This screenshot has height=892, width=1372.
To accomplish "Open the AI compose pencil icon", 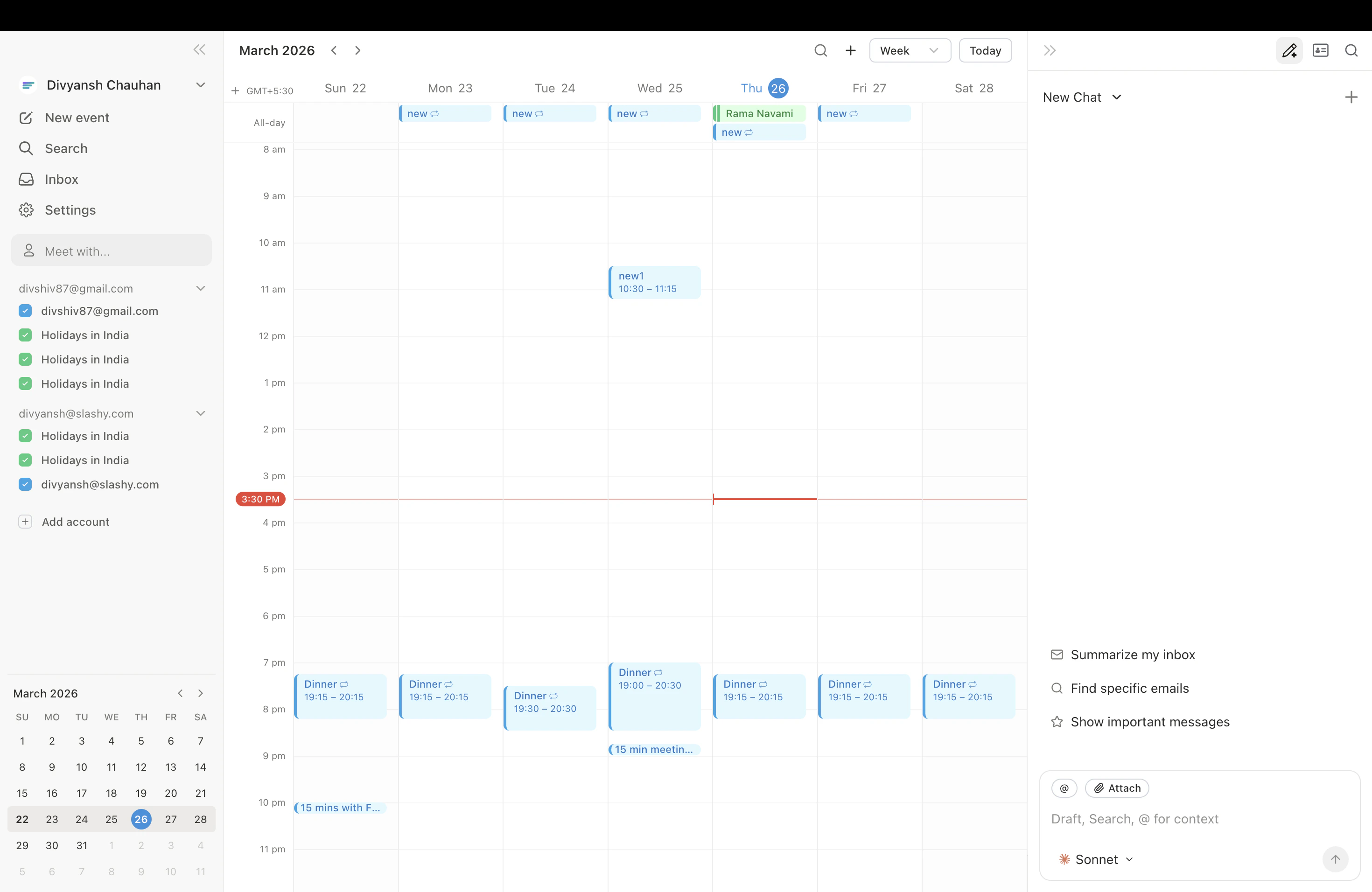I will coord(1290,50).
